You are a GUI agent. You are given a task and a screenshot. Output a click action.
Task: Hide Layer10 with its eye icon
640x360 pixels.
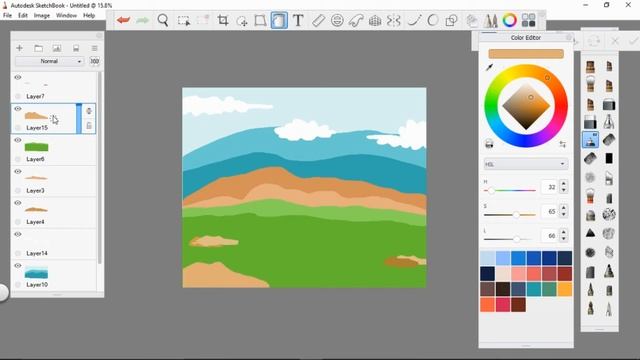tap(18, 266)
